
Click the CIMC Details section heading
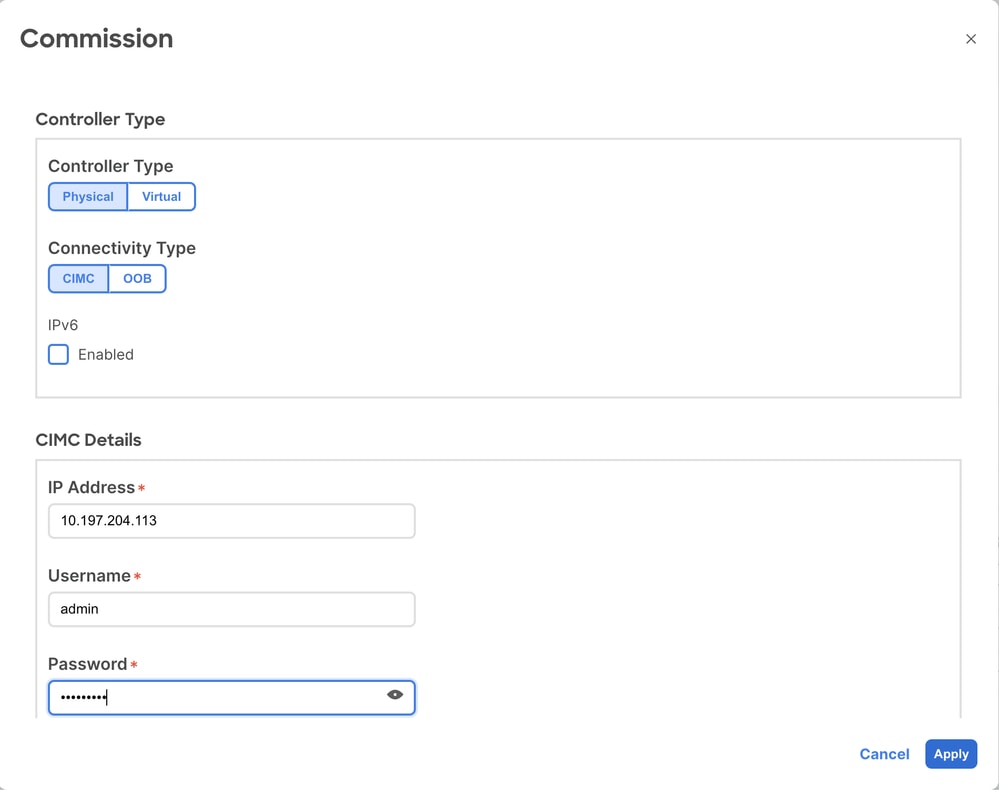(x=88, y=440)
